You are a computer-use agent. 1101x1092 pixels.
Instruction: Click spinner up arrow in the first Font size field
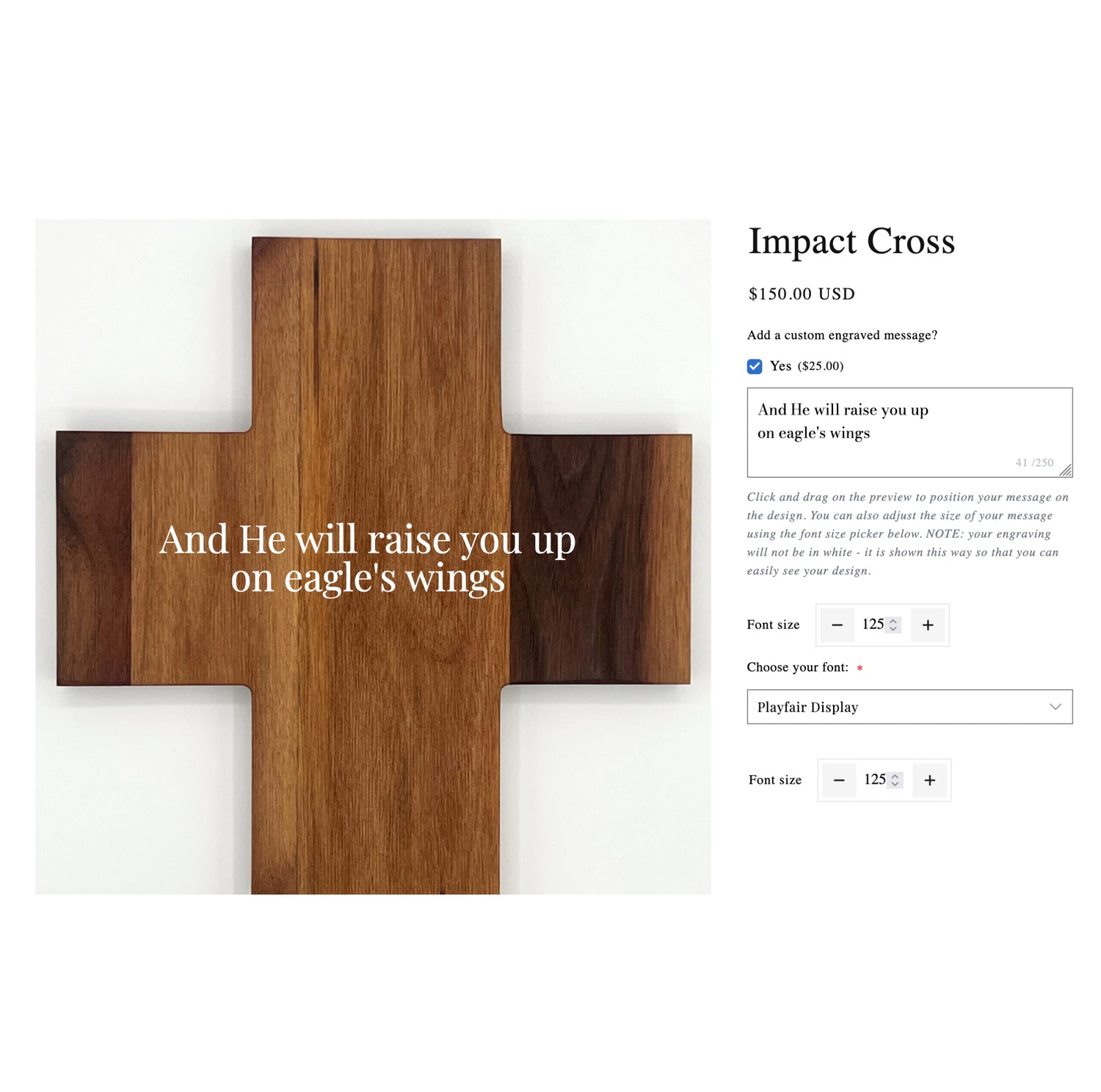pos(893,621)
